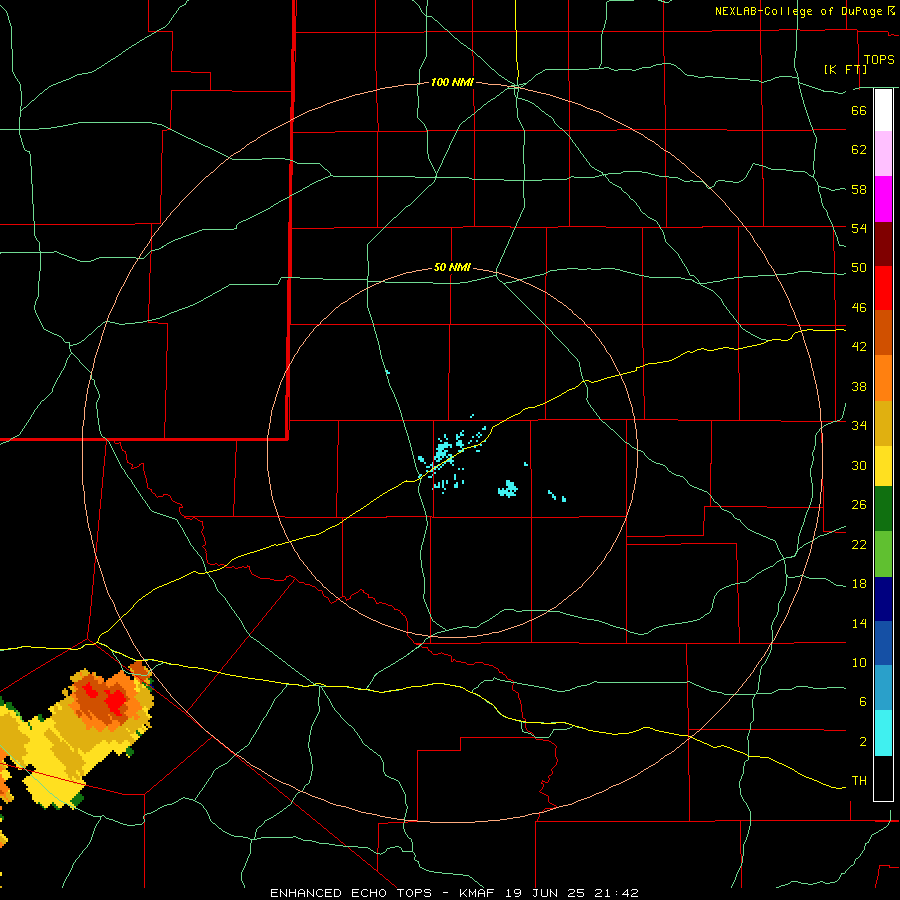The height and width of the screenshot is (900, 900).
Task: Select the dark green legend swatch
Action: pos(883,509)
